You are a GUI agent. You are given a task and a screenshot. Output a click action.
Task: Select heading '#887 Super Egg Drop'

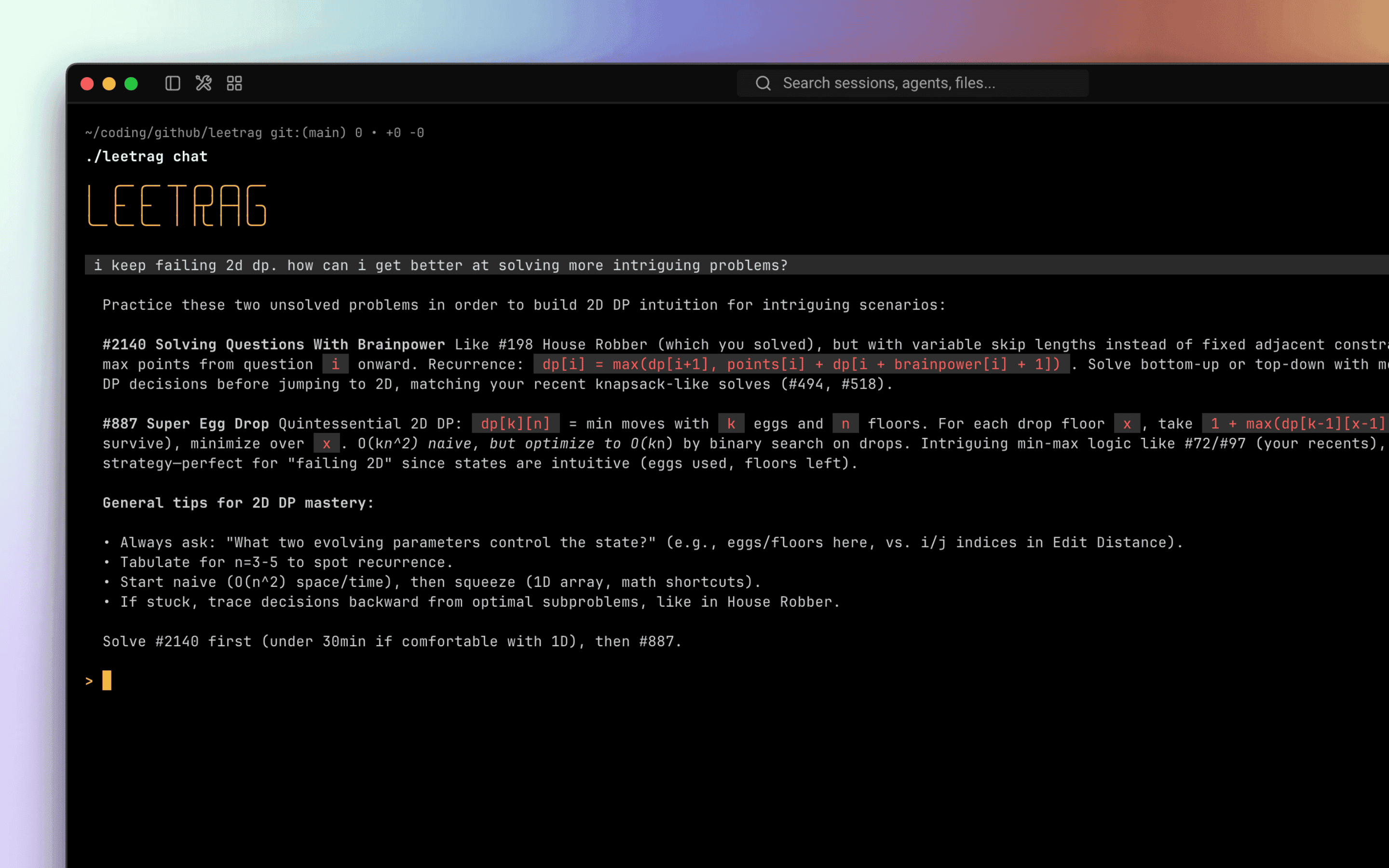pyautogui.click(x=186, y=424)
